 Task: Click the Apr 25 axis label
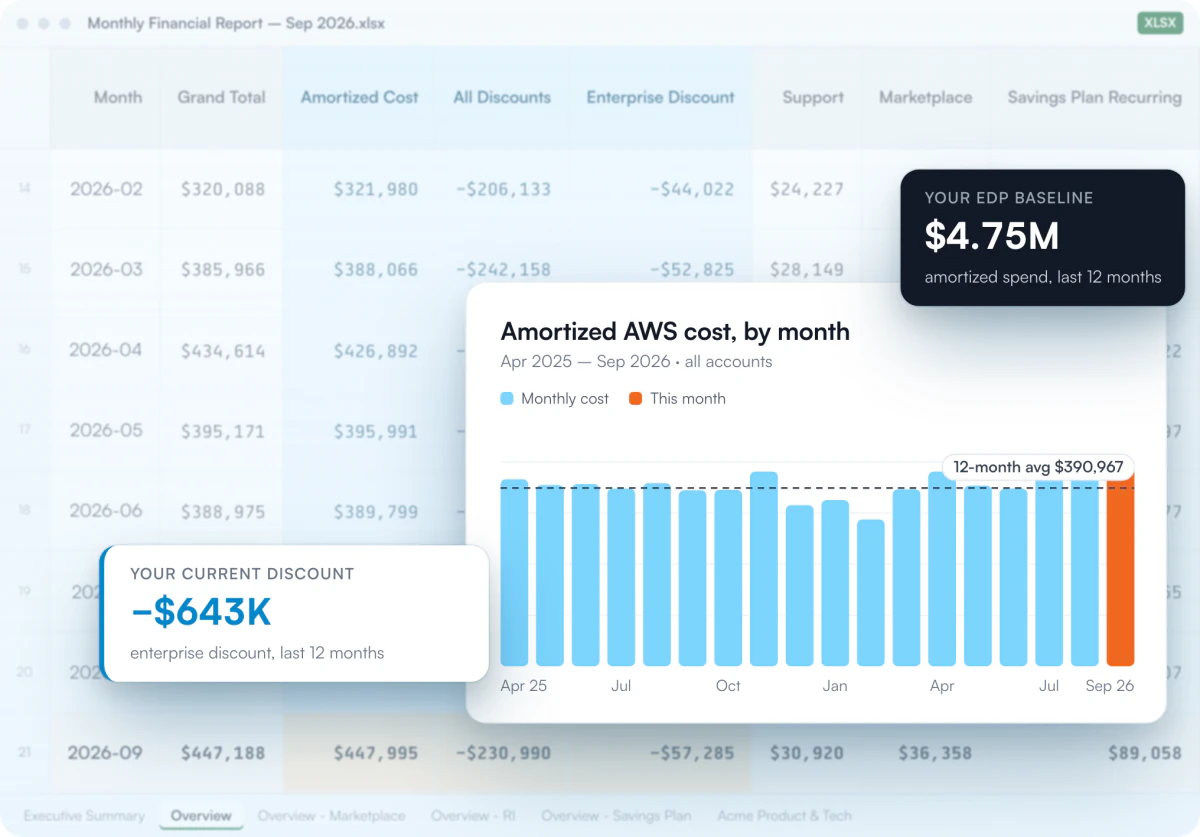pos(524,686)
